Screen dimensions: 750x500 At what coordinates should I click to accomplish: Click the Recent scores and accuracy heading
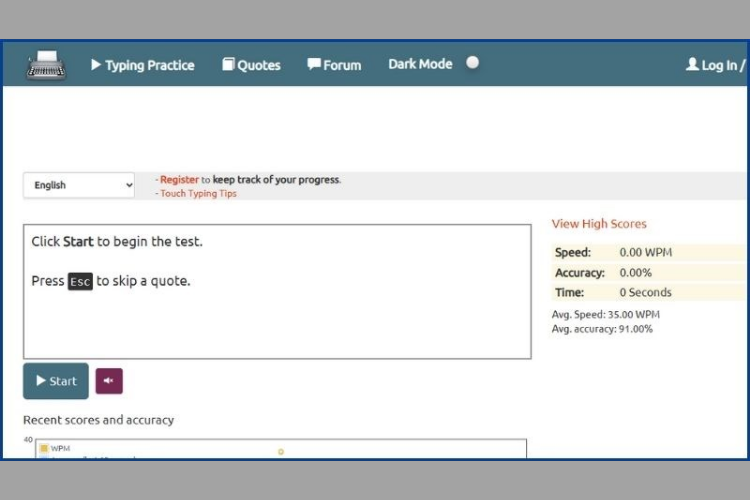99,420
